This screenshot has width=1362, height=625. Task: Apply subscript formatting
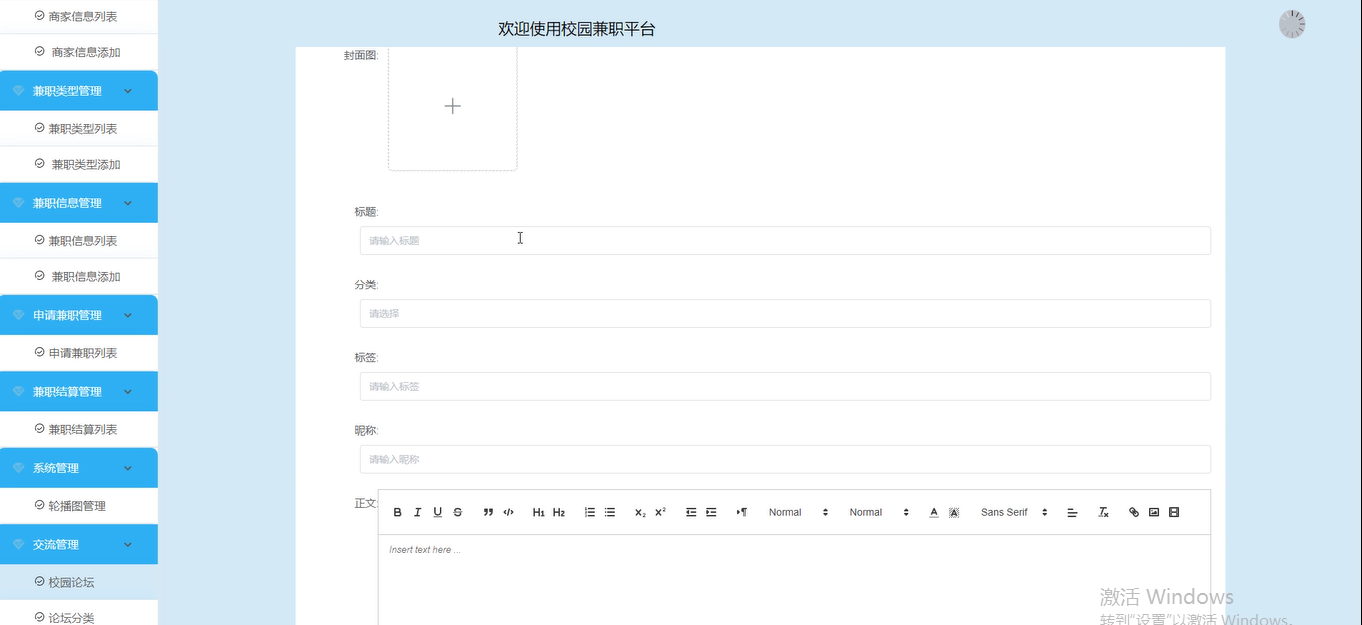640,512
